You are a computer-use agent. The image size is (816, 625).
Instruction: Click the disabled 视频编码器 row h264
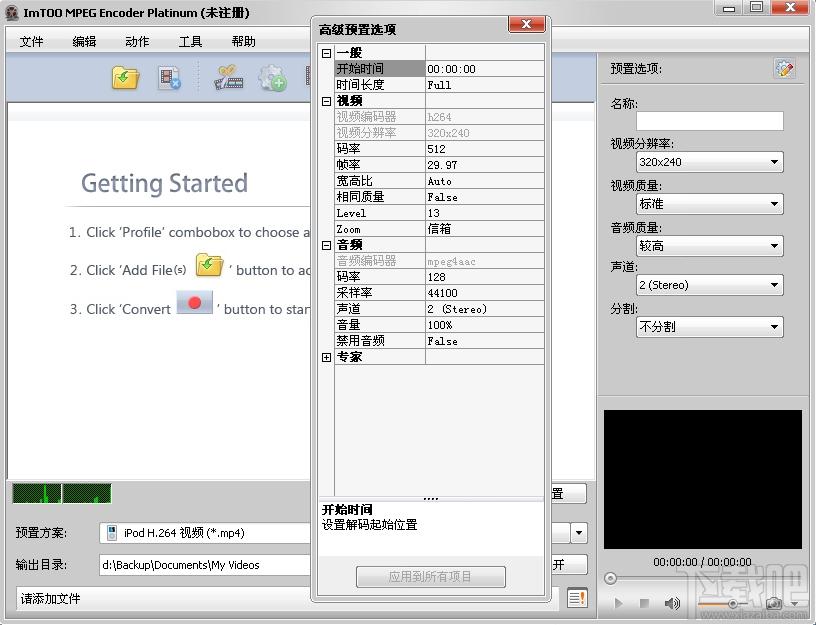(x=439, y=117)
